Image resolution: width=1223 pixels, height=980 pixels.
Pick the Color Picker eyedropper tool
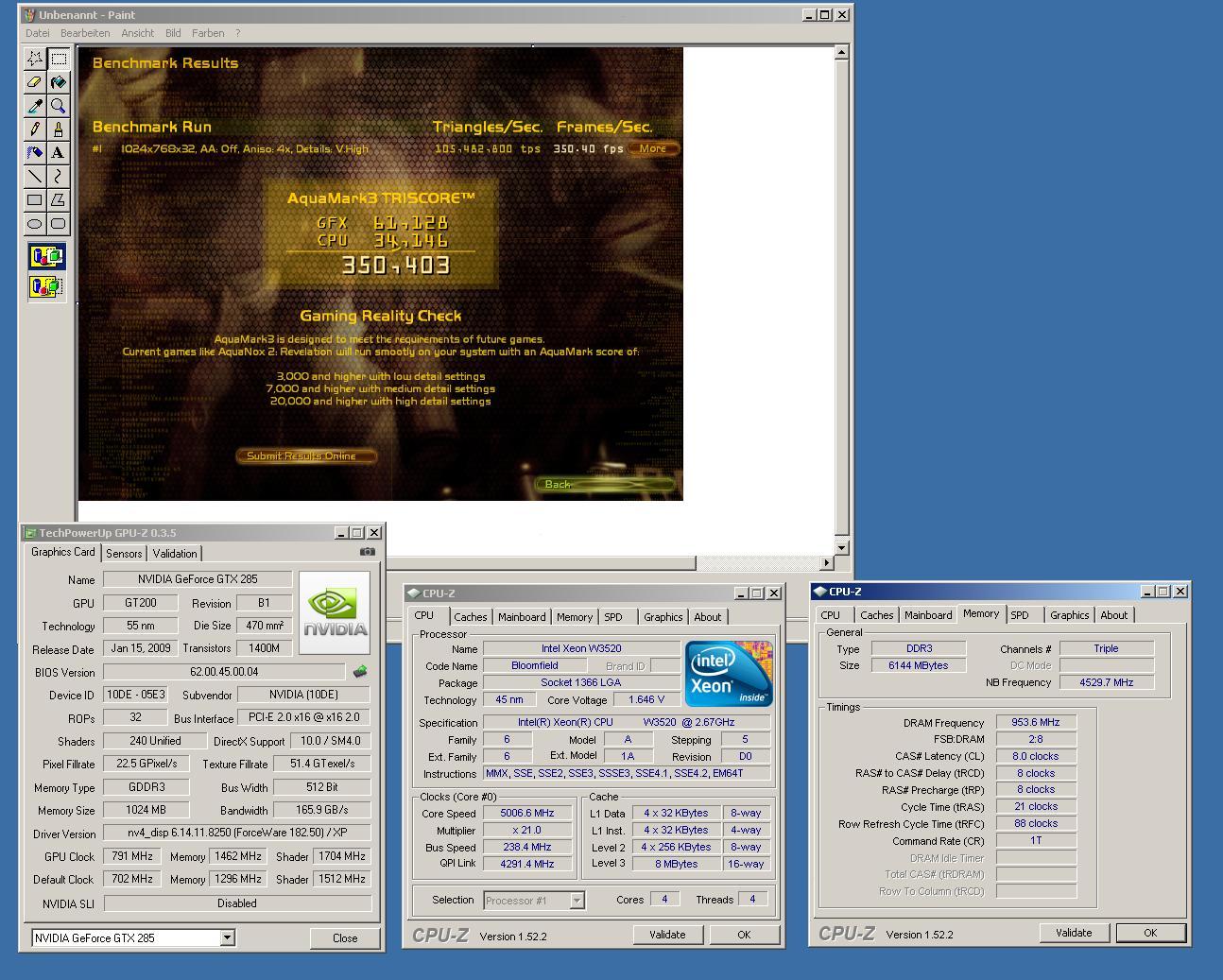(x=35, y=106)
